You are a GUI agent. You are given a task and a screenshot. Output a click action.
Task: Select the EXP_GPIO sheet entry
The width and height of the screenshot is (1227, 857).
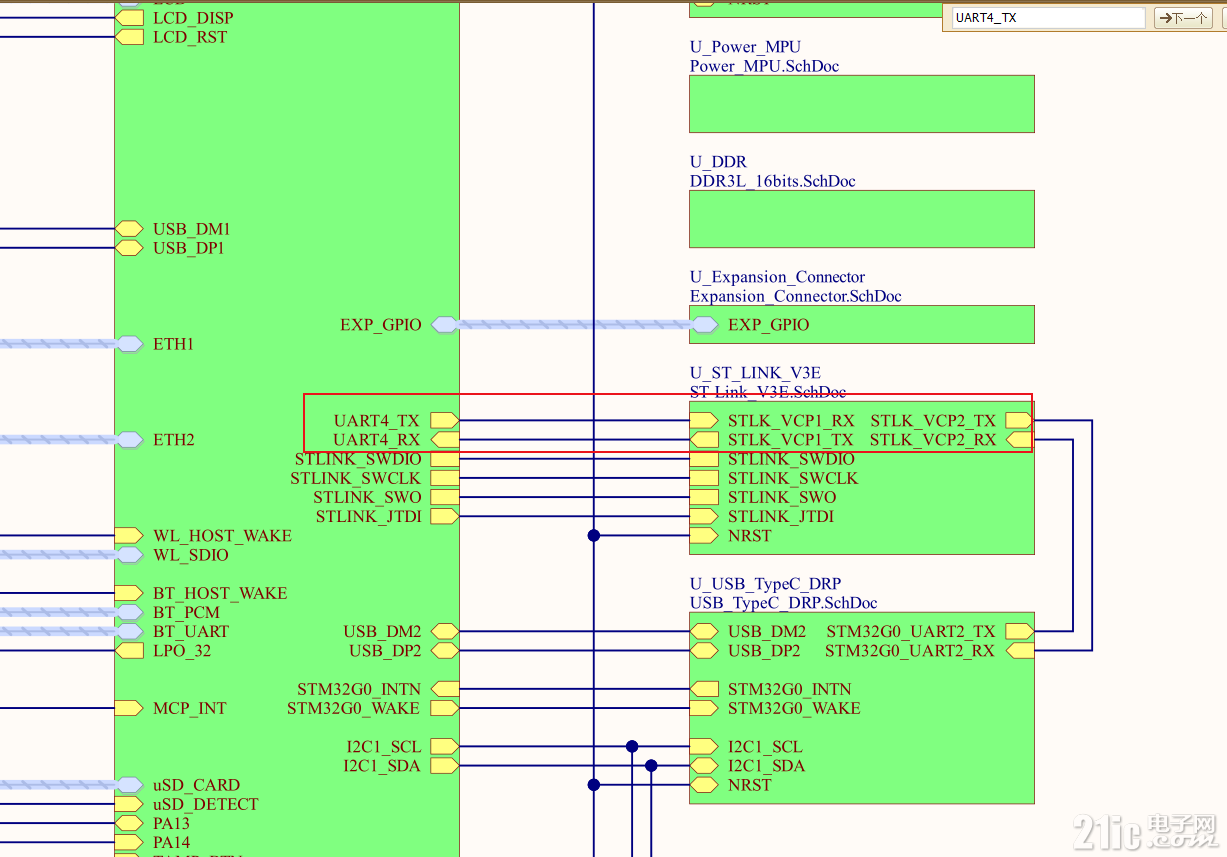pyautogui.click(x=704, y=324)
